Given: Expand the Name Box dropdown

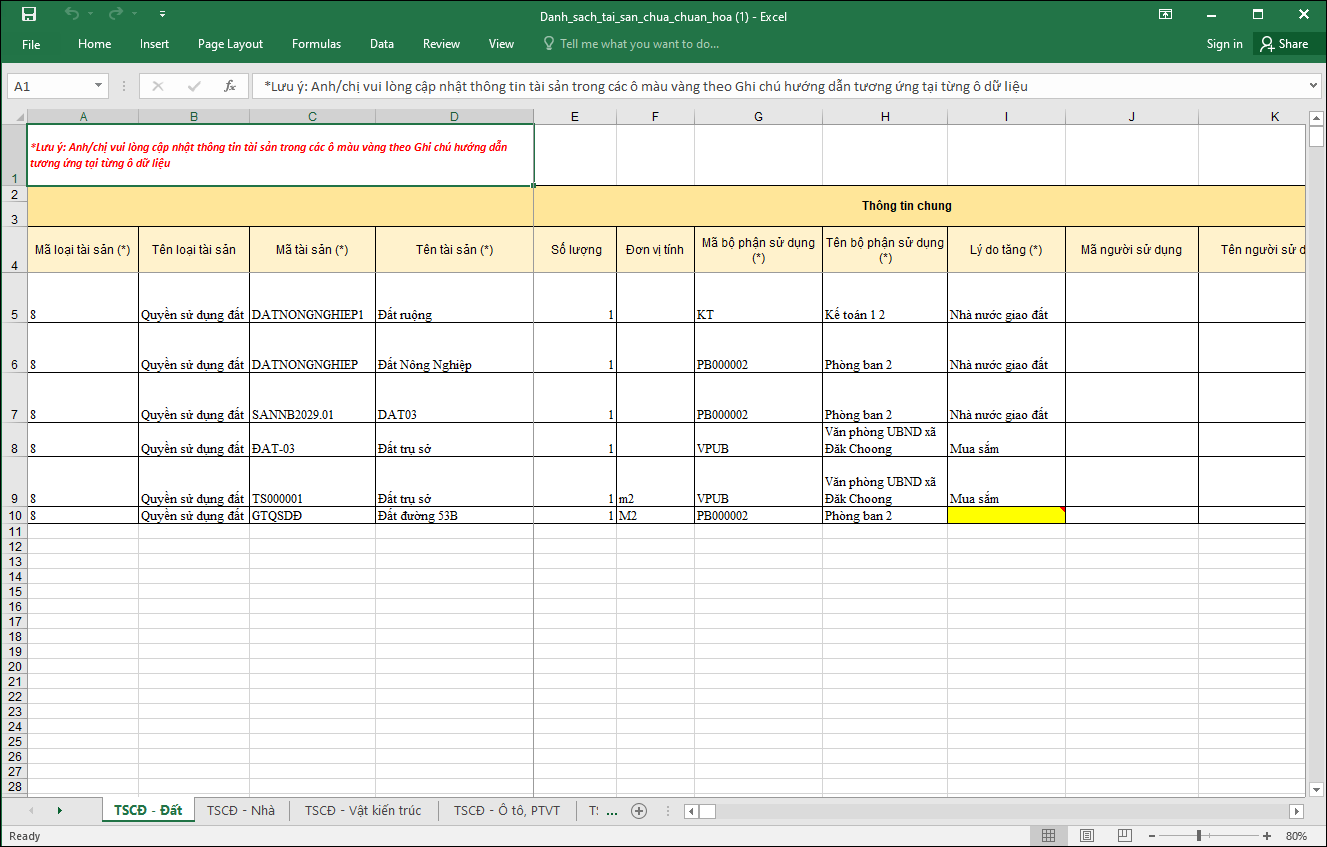Looking at the screenshot, I should [x=98, y=86].
